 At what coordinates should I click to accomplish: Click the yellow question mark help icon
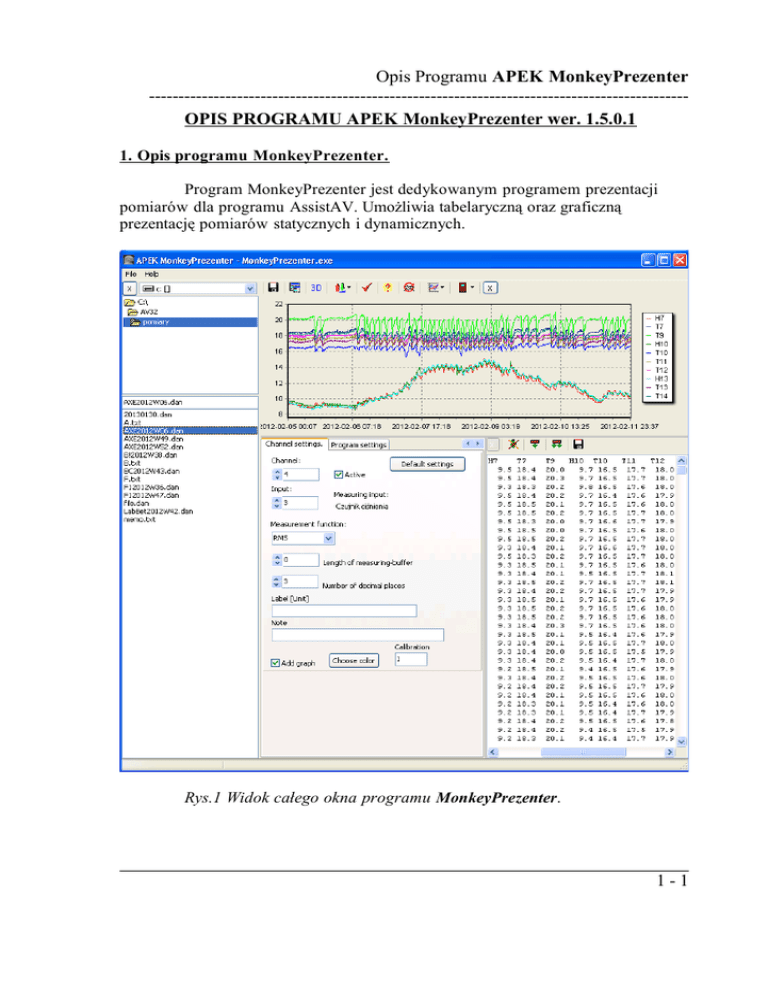388,288
